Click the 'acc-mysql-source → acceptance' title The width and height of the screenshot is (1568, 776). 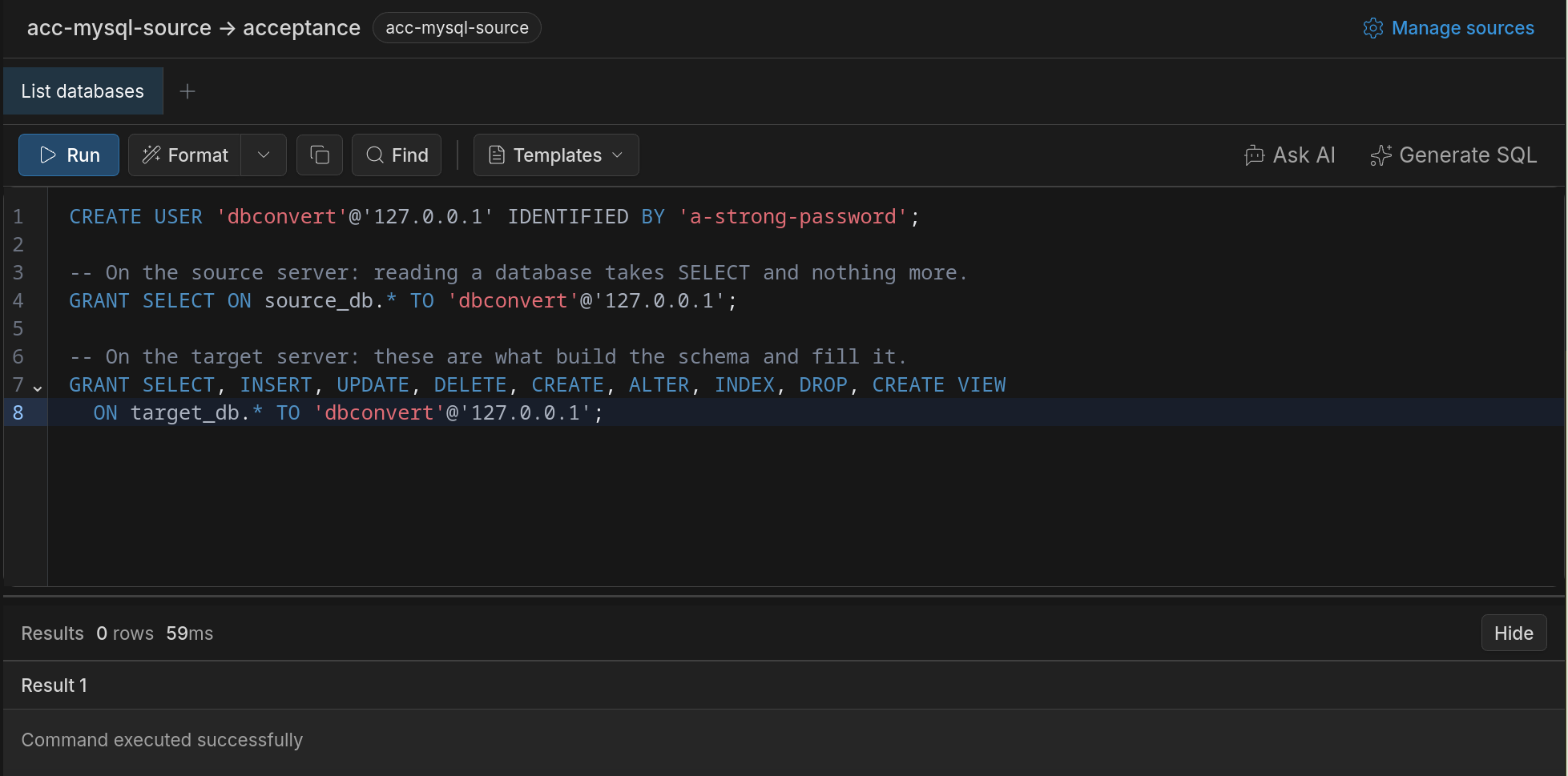pos(194,28)
